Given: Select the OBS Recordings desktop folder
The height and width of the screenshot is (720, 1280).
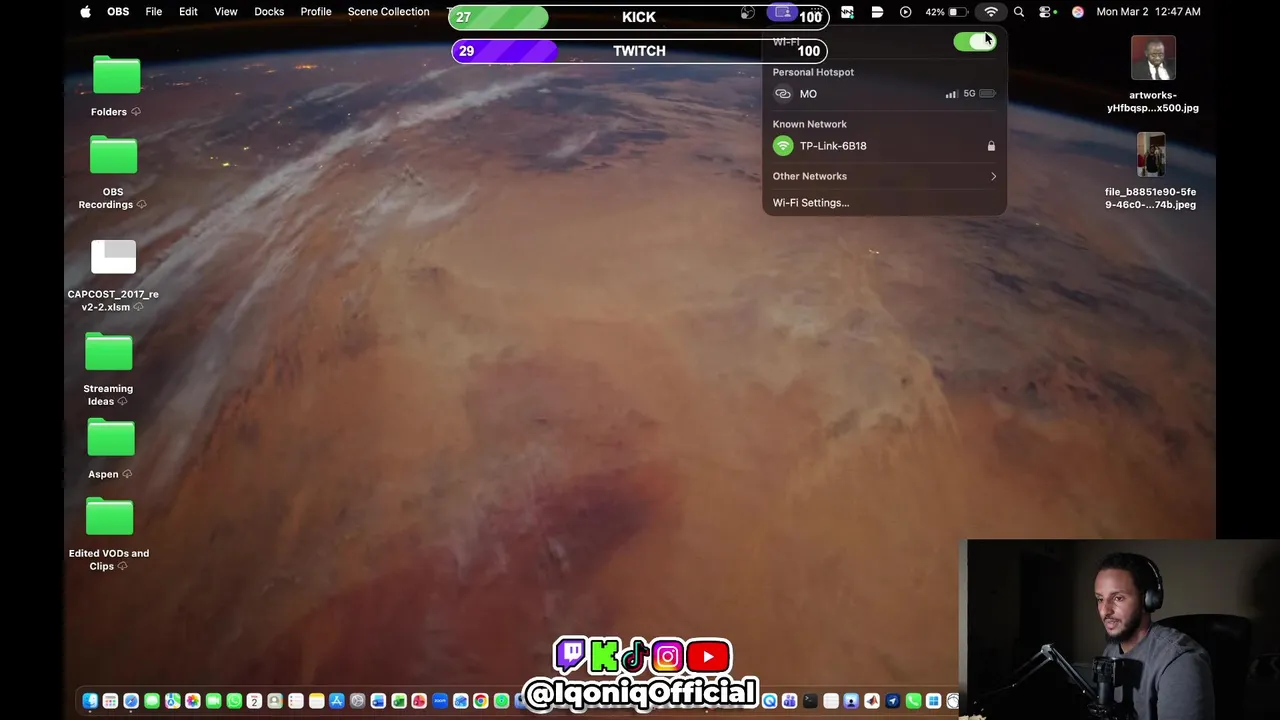Looking at the screenshot, I should click(113, 155).
